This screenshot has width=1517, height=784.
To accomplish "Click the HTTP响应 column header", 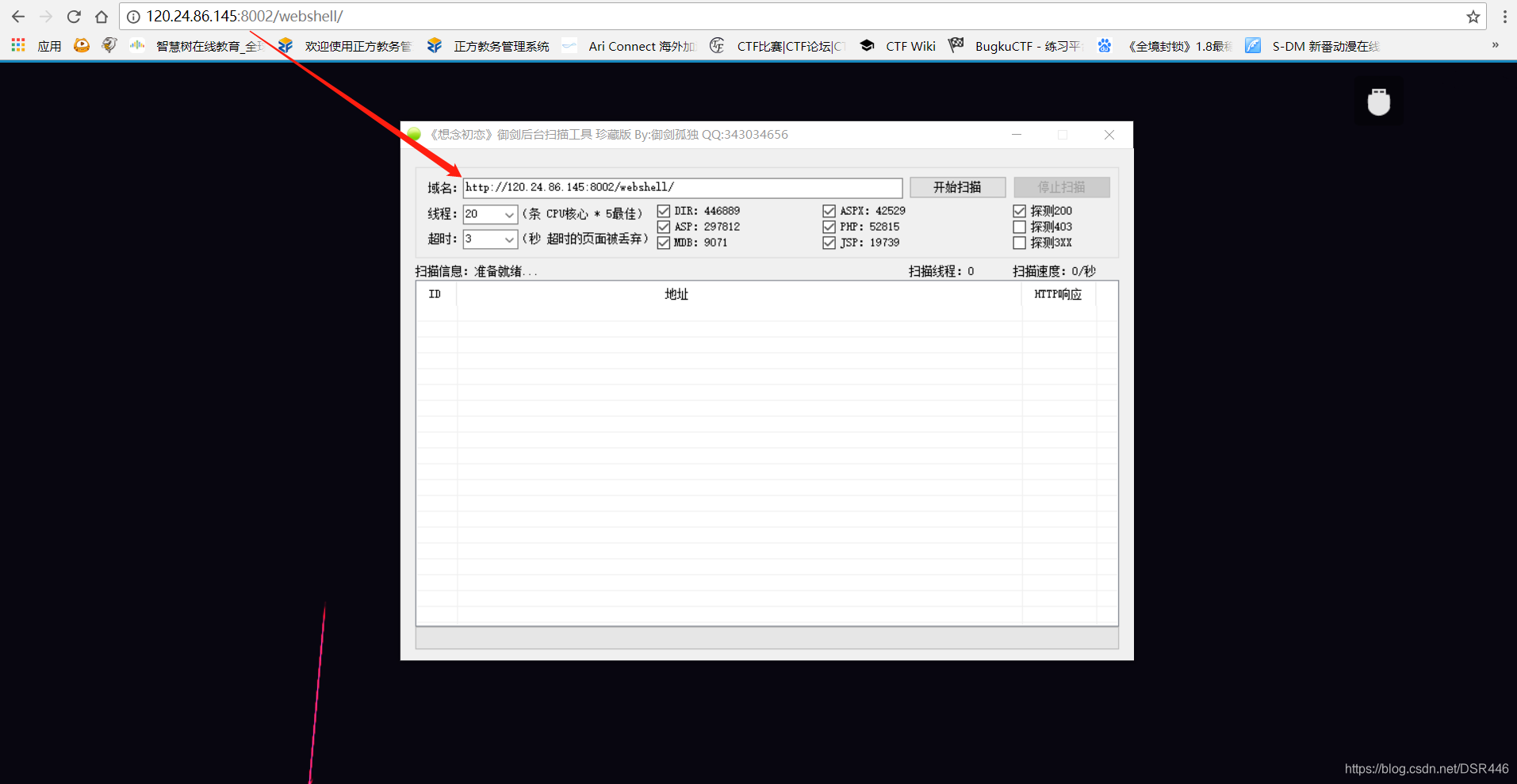I will (1059, 294).
